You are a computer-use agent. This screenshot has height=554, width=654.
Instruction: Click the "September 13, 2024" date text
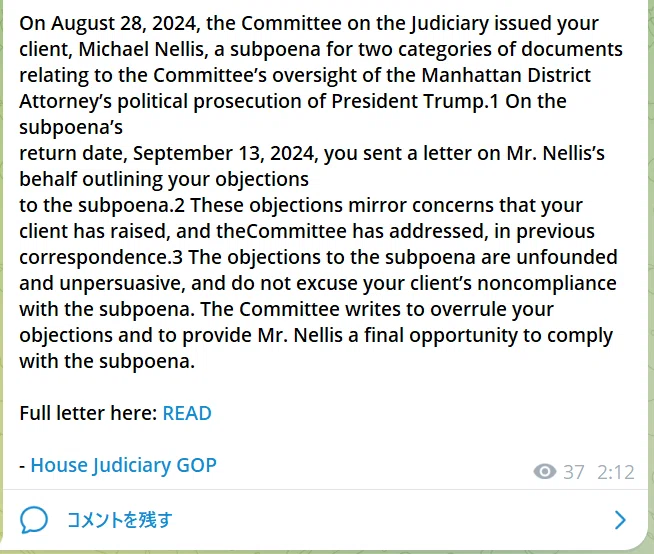[223, 153]
